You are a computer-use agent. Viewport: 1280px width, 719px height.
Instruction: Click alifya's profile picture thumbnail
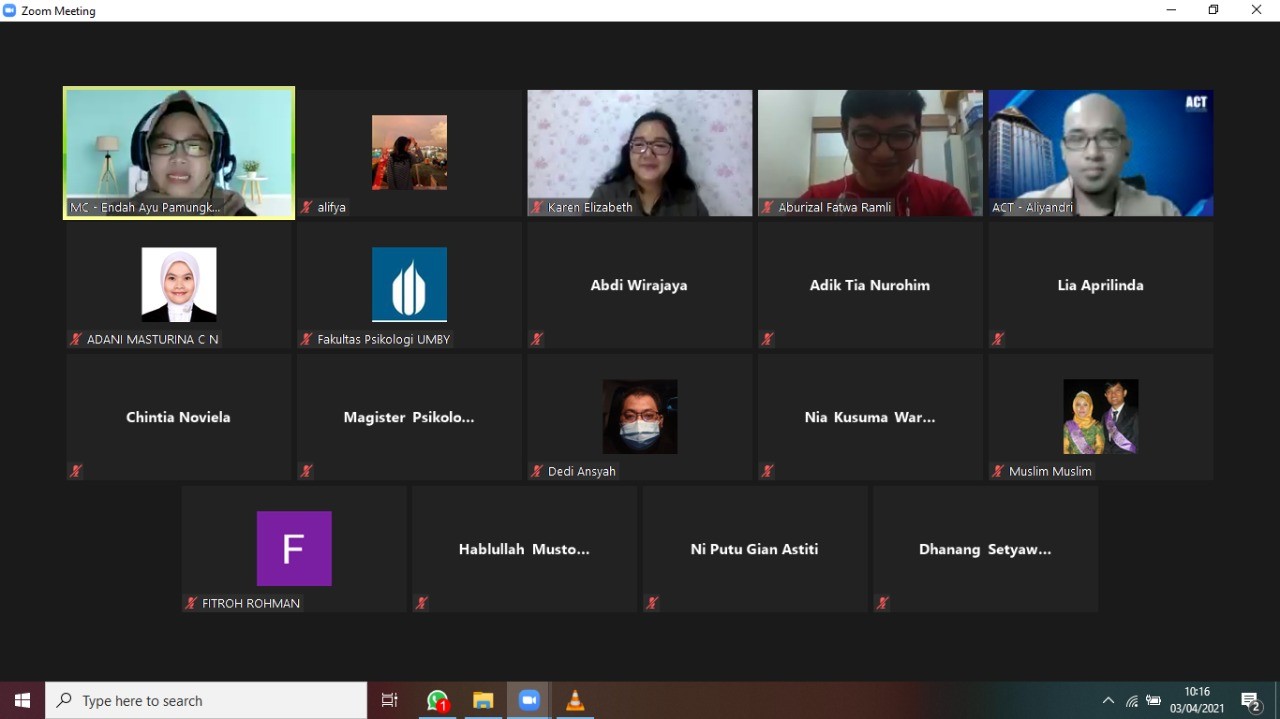tap(409, 152)
